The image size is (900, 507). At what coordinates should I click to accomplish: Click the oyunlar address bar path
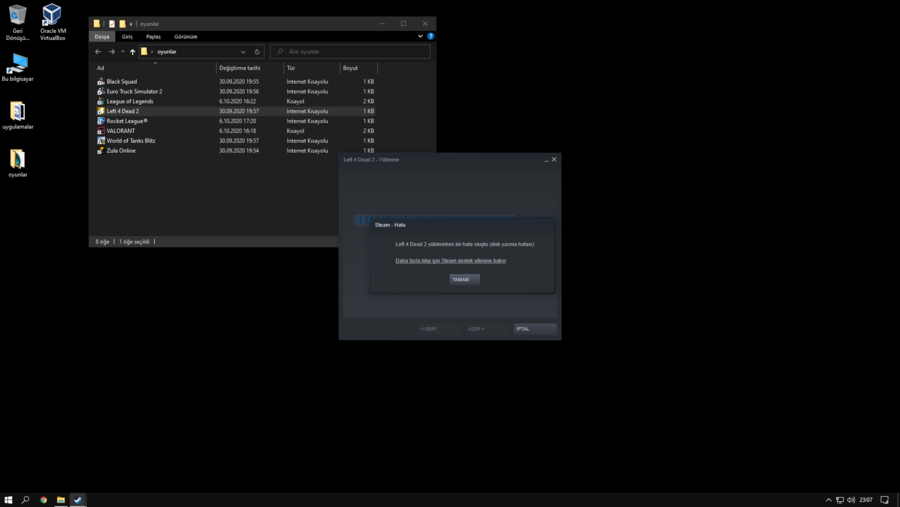[x=166, y=52]
